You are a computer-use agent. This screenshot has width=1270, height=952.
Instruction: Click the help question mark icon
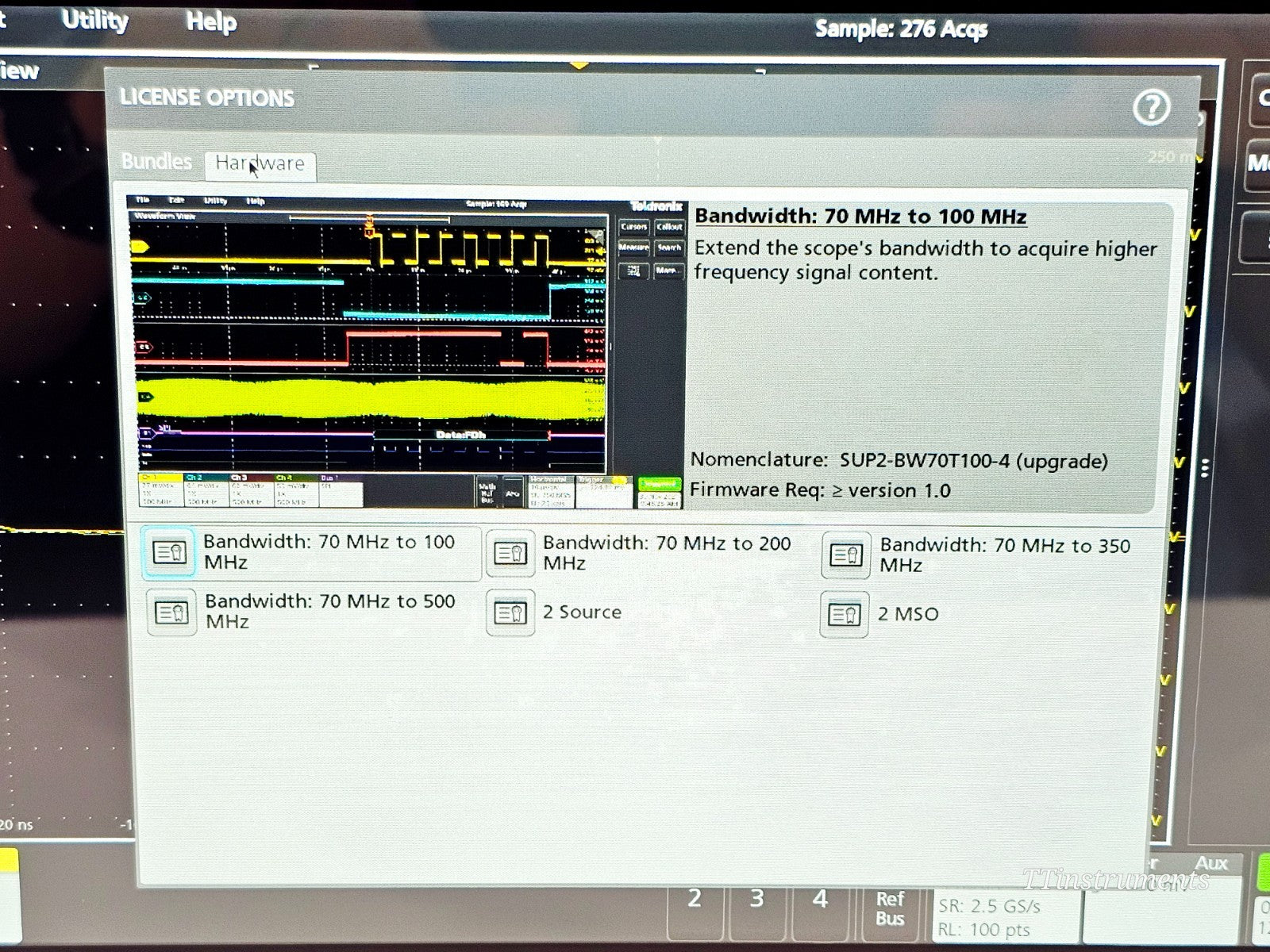pos(1151,107)
